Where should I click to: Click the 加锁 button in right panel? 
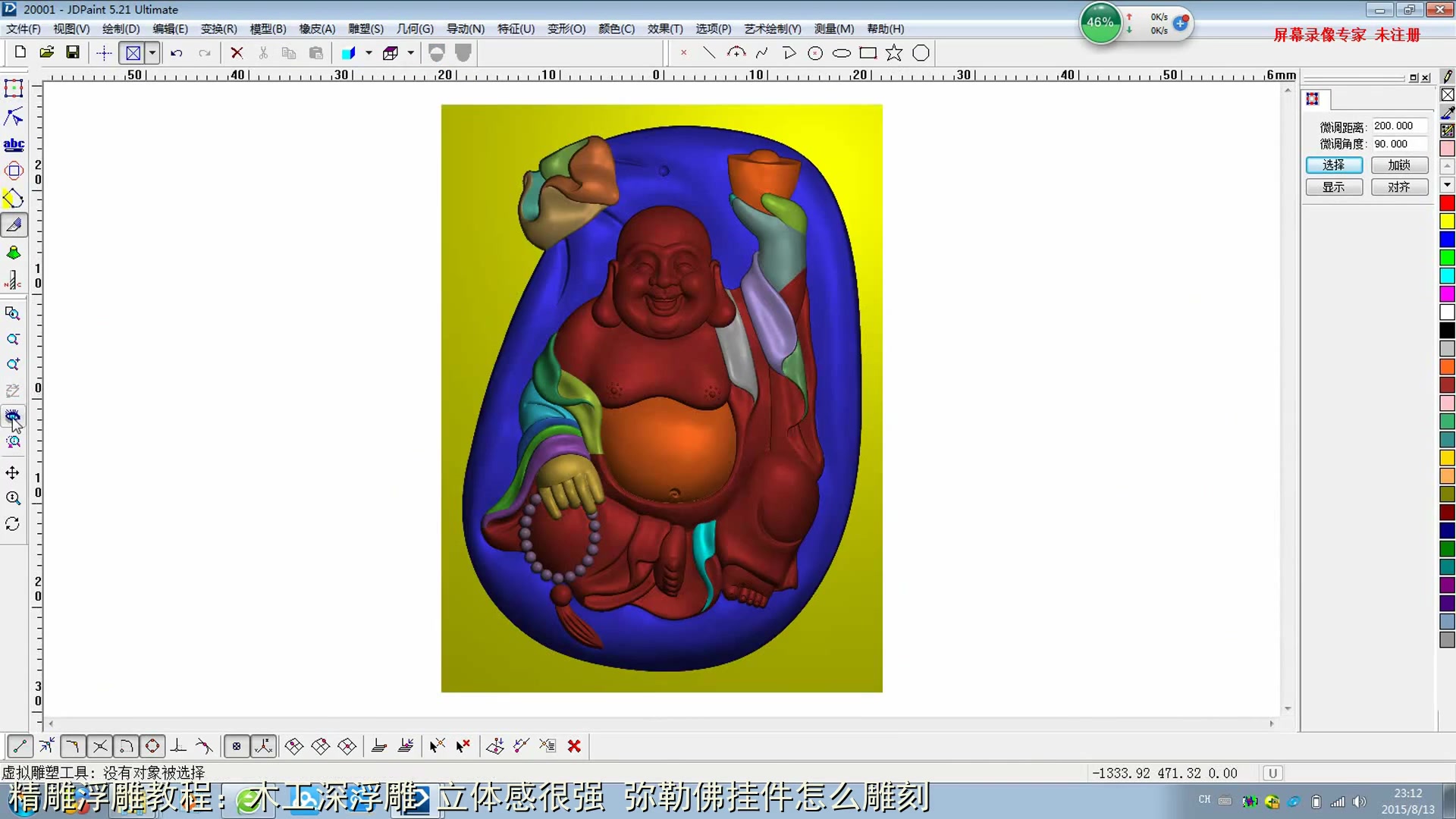[1399, 165]
